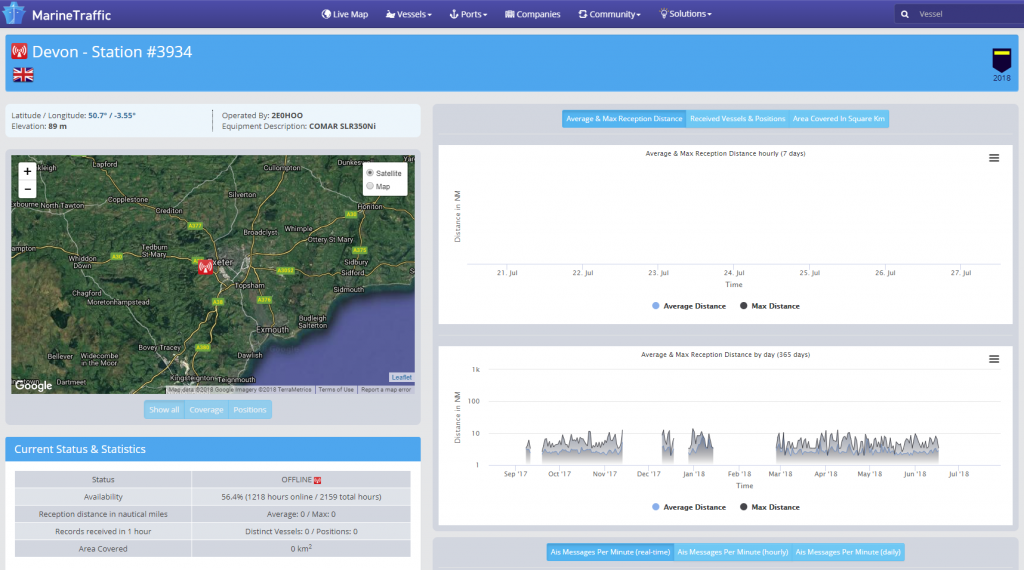The image size is (1024, 570).
Task: Click the Show all button
Action: 164,409
